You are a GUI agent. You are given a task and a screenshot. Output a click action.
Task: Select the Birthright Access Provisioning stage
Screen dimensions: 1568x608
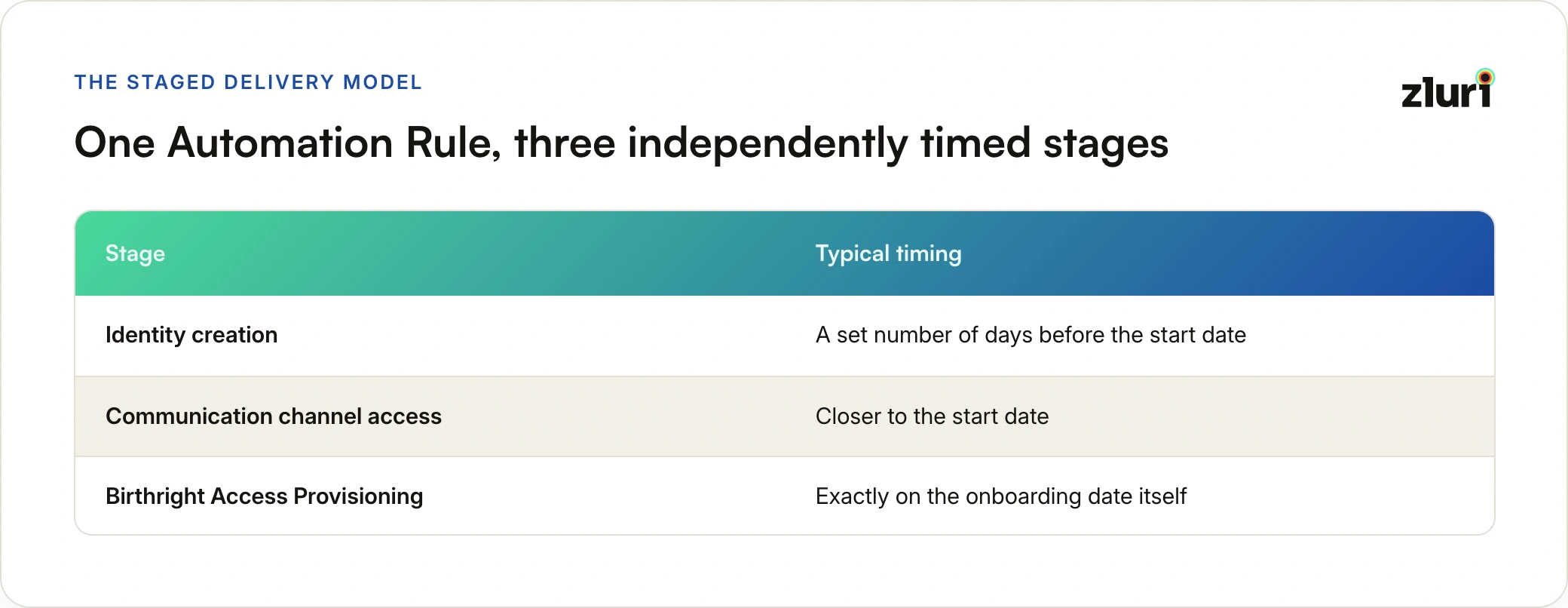click(264, 496)
